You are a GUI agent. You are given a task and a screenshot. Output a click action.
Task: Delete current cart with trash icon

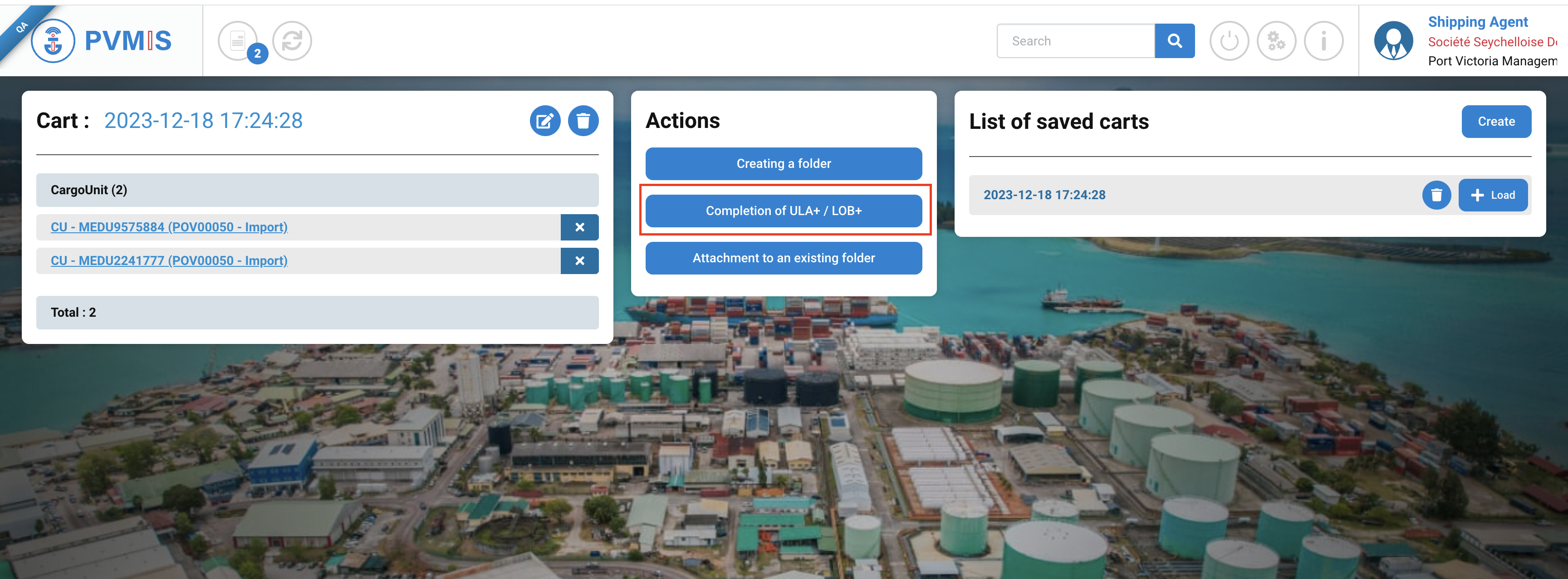[x=583, y=121]
